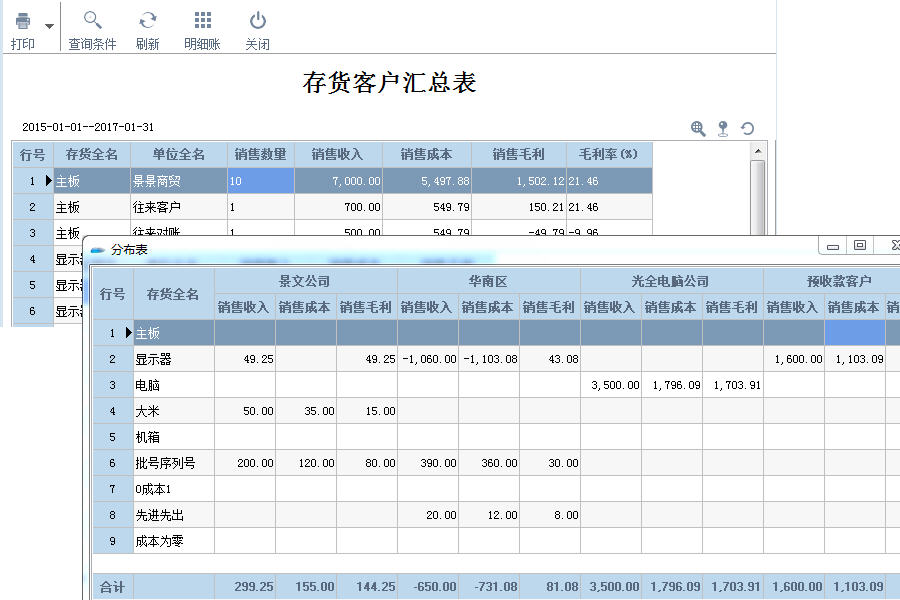Click the Print (打印) printer icon
The width and height of the screenshot is (900, 600).
pyautogui.click(x=23, y=21)
